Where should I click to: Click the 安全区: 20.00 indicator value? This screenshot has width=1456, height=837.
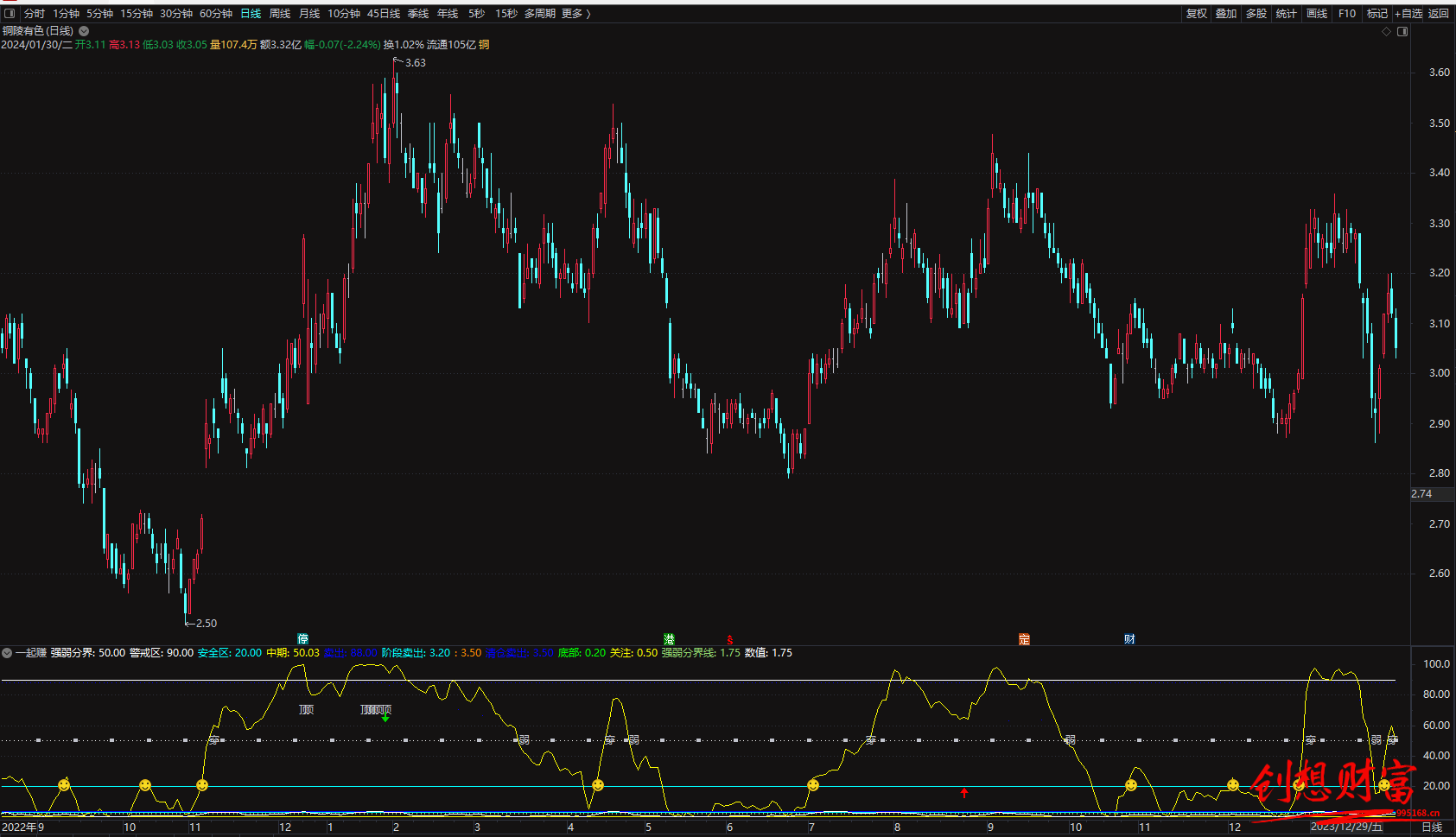coord(230,653)
